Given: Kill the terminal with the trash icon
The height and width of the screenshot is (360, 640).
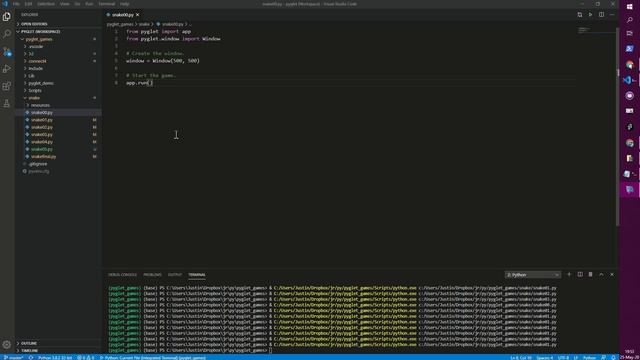Looking at the screenshot, I should (x=591, y=275).
